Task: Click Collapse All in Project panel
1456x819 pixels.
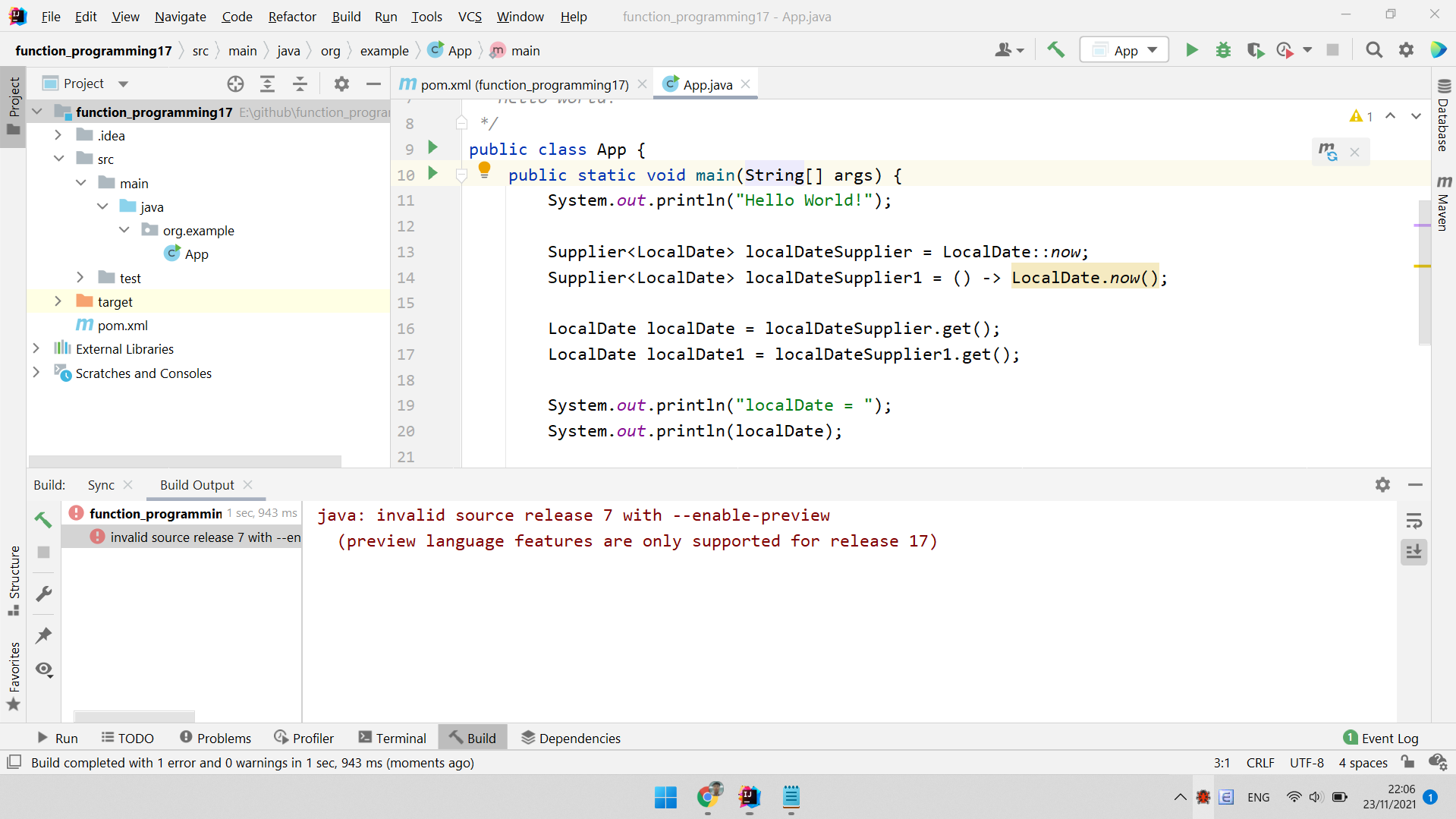Action: (300, 83)
